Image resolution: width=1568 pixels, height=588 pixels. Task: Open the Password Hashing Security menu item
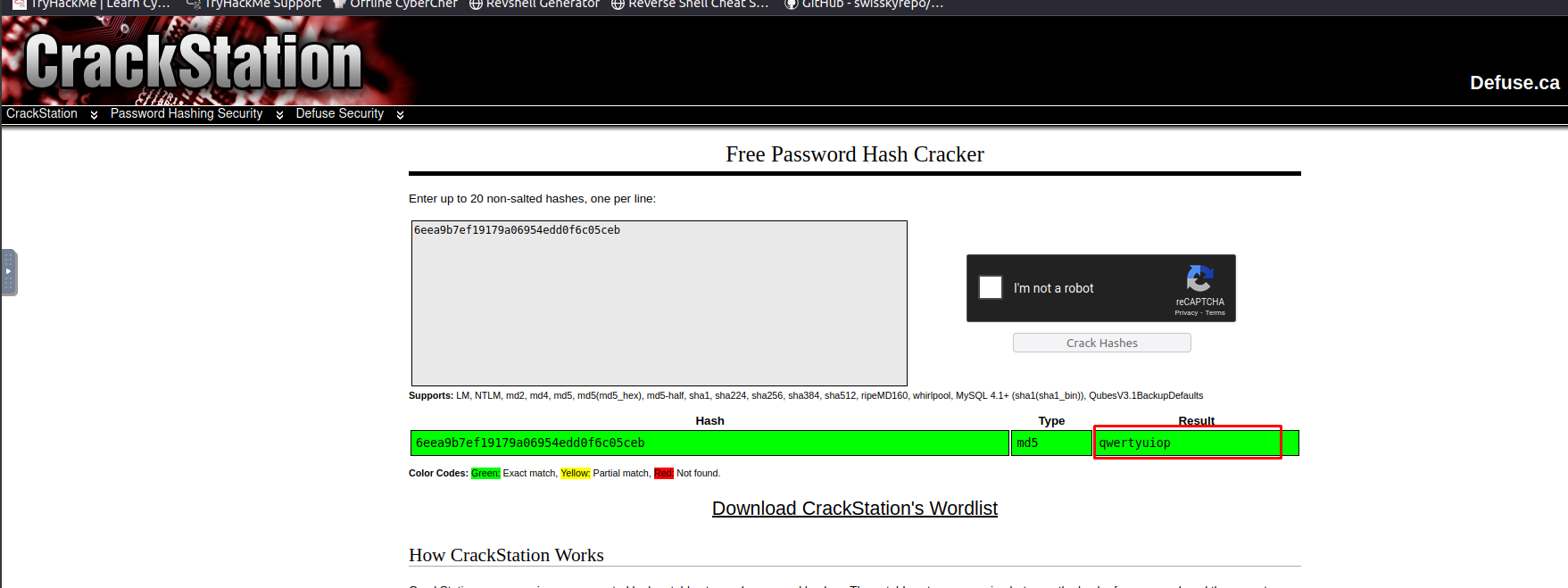click(x=187, y=113)
